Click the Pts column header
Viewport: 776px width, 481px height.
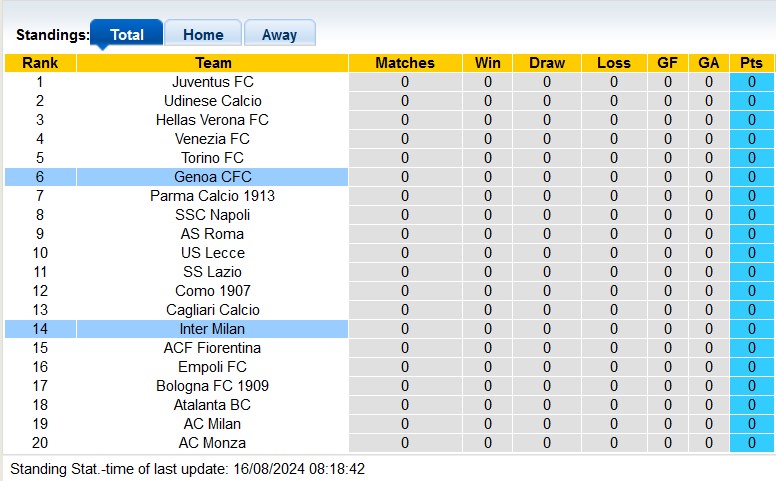tap(751, 63)
